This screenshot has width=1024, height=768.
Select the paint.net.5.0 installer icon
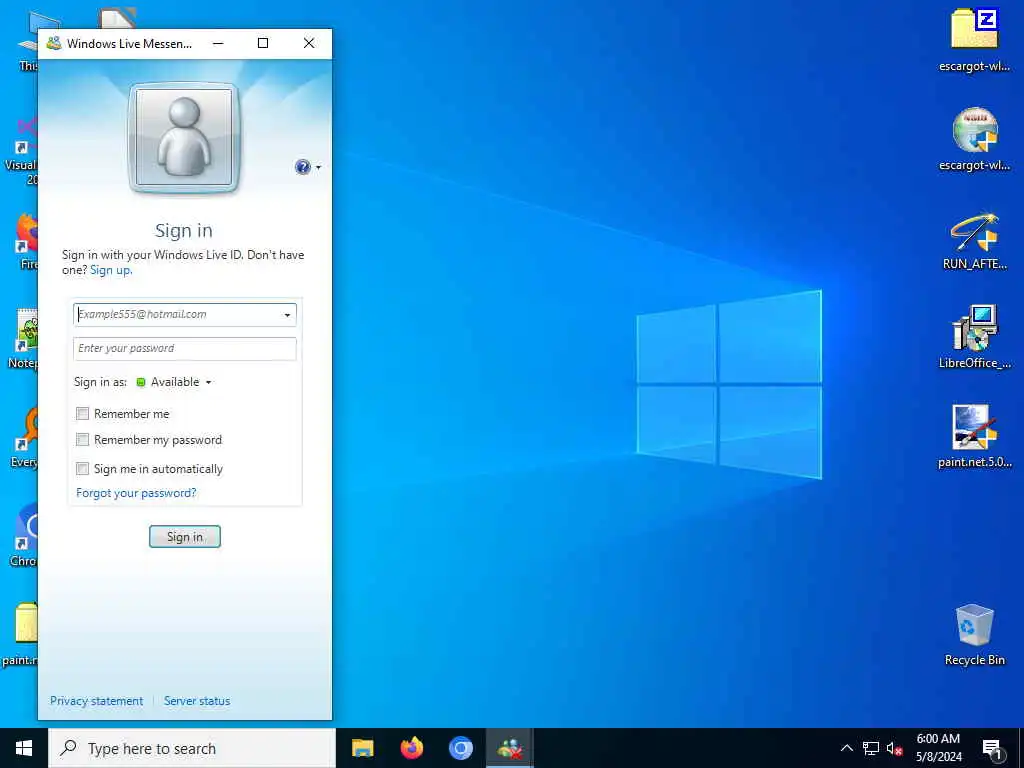coord(974,436)
